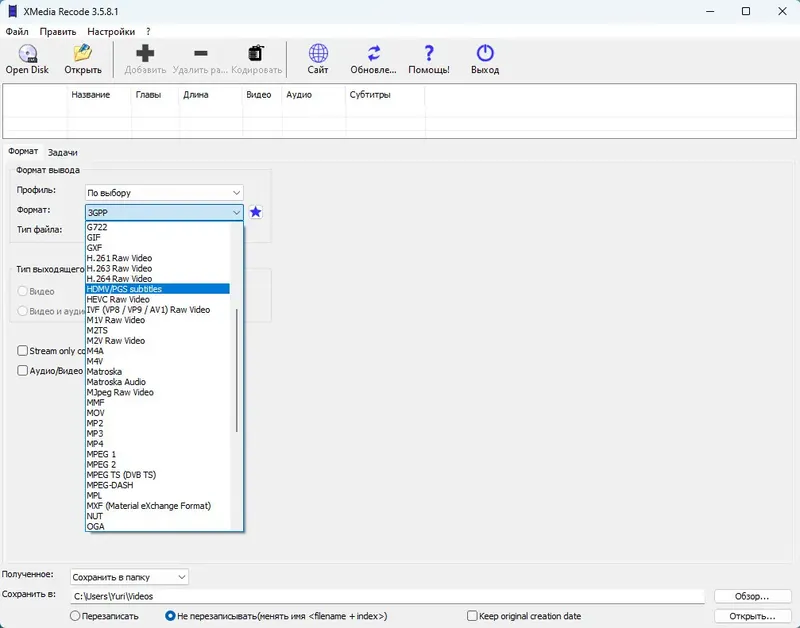800x628 pixels.
Task: Select MPEG 2 format option
Action: click(x=158, y=465)
